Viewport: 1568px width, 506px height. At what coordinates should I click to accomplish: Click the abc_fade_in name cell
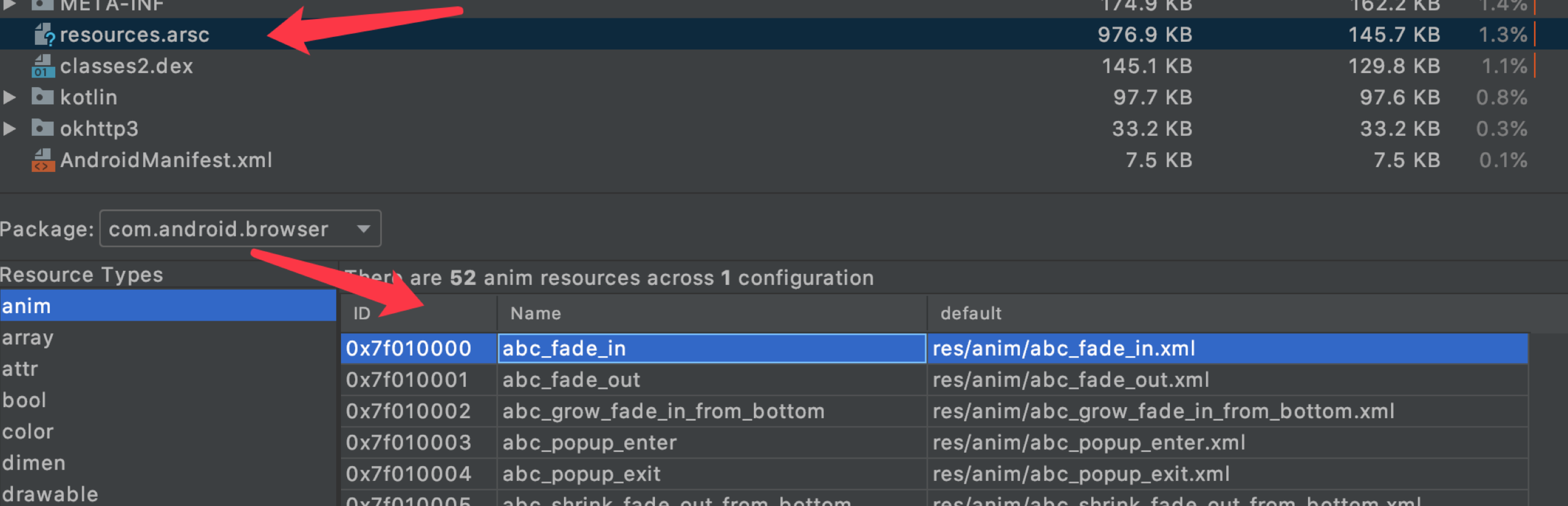point(711,348)
